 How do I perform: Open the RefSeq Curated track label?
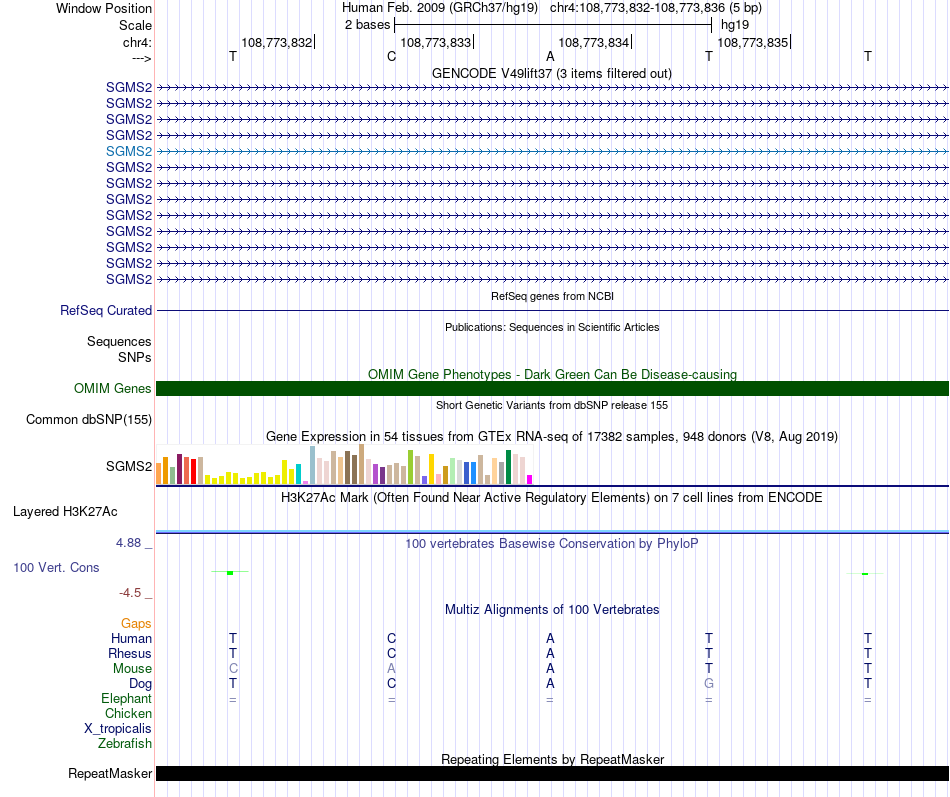click(106, 310)
